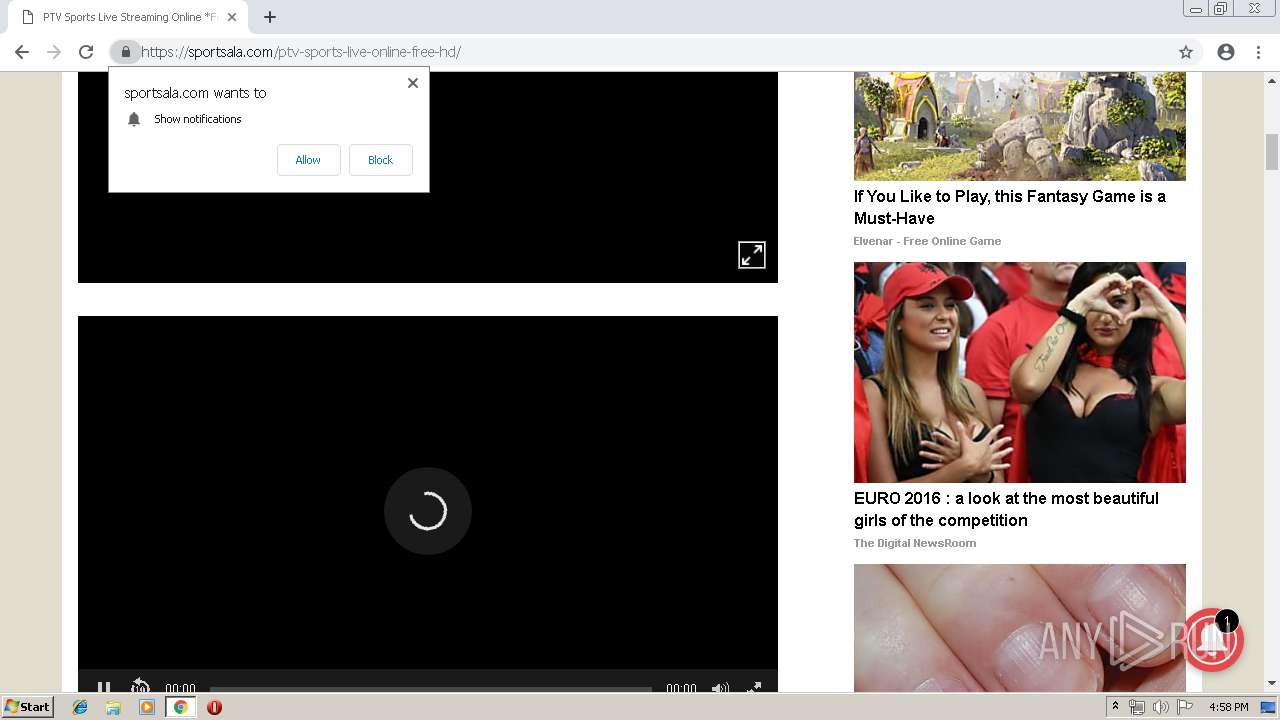Mute the lower video volume
This screenshot has height=720, width=1280.
coord(720,688)
